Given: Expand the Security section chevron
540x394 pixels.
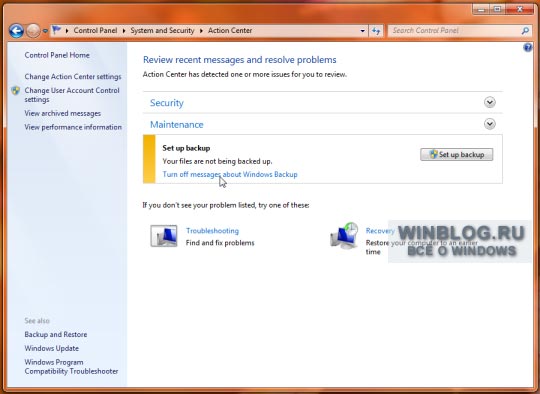Looking at the screenshot, I should (x=489, y=102).
